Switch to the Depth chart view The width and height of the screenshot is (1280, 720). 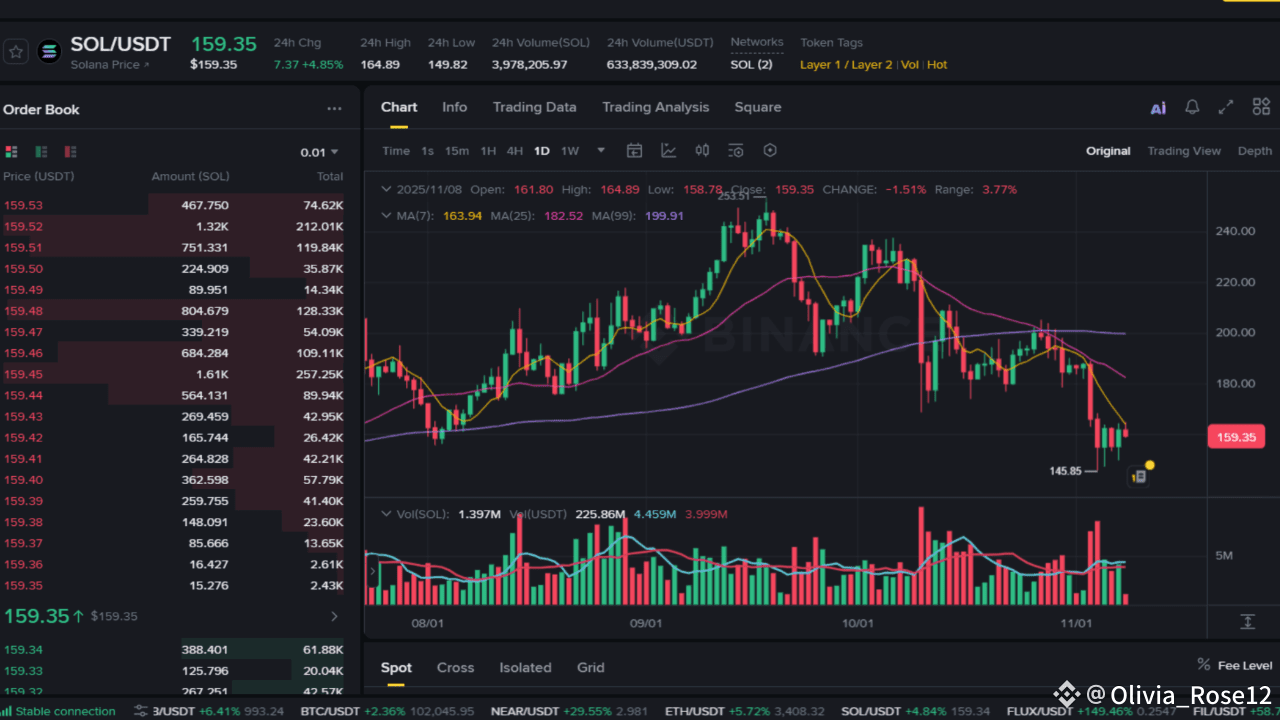point(1255,151)
